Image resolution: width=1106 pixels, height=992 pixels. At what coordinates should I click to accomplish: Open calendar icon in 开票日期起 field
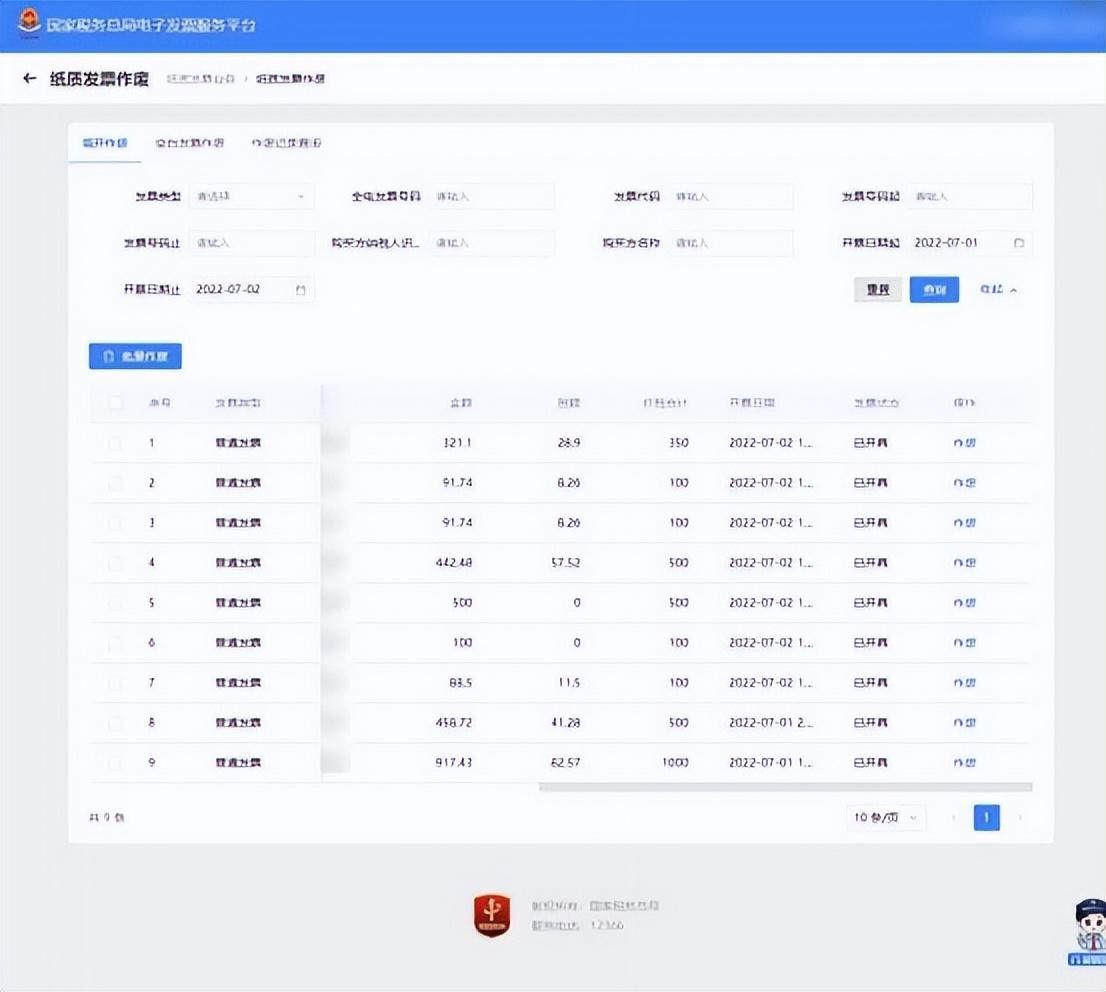1019,243
